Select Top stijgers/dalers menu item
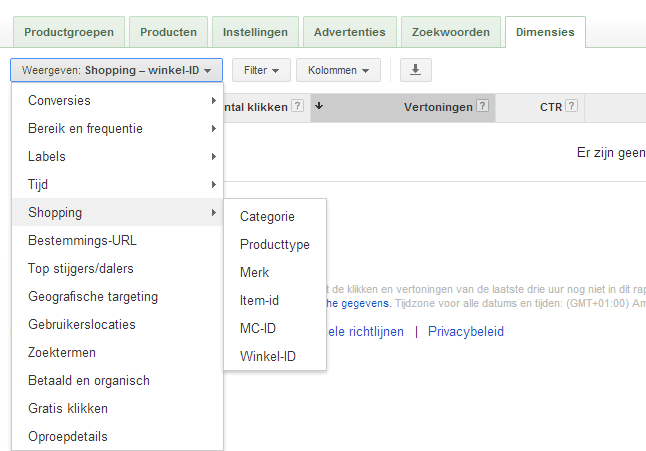The height and width of the screenshot is (451, 646). coord(117,269)
